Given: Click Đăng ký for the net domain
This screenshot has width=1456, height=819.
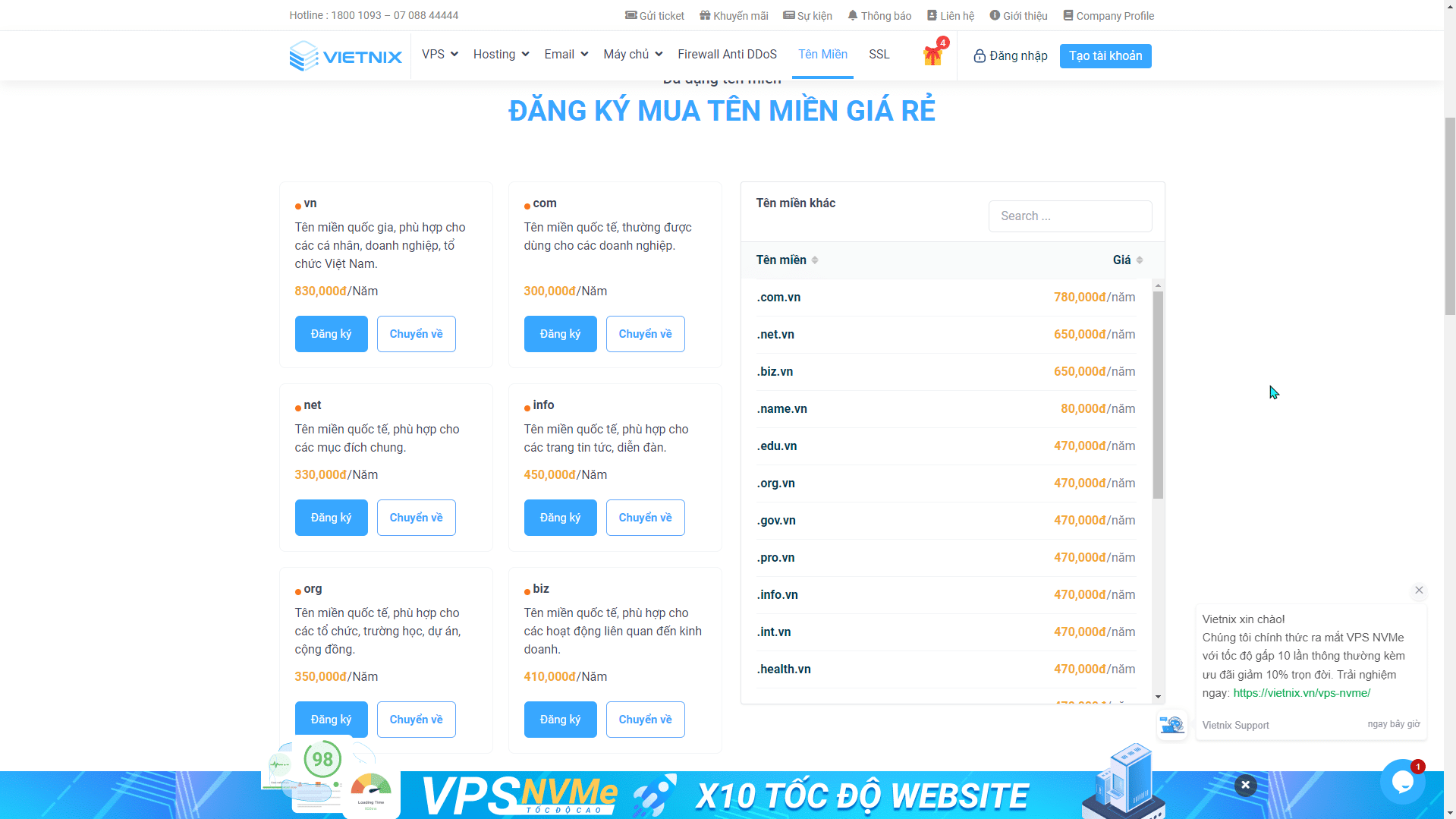Looking at the screenshot, I should click(331, 518).
